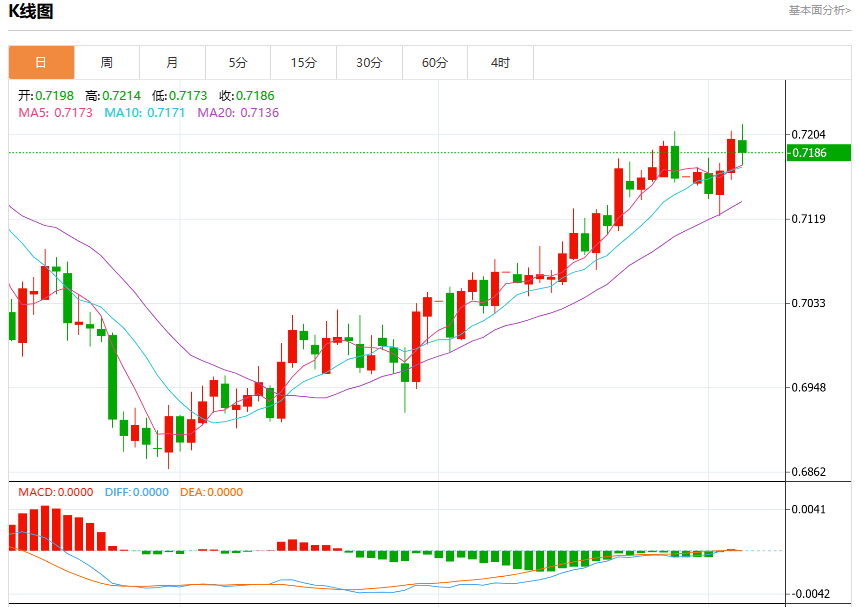Open the 基本面分析 link
Image resolution: width=860 pixels, height=607 pixels.
(819, 10)
